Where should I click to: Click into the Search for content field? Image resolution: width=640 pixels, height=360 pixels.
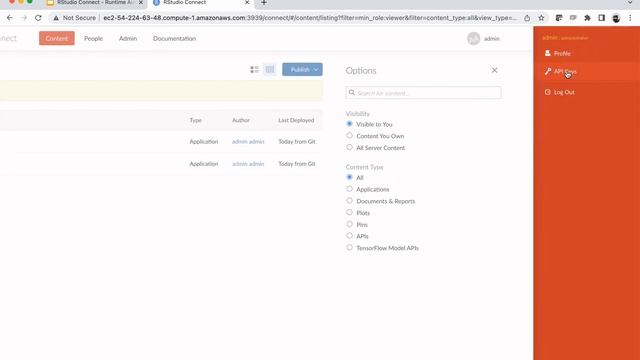click(423, 93)
